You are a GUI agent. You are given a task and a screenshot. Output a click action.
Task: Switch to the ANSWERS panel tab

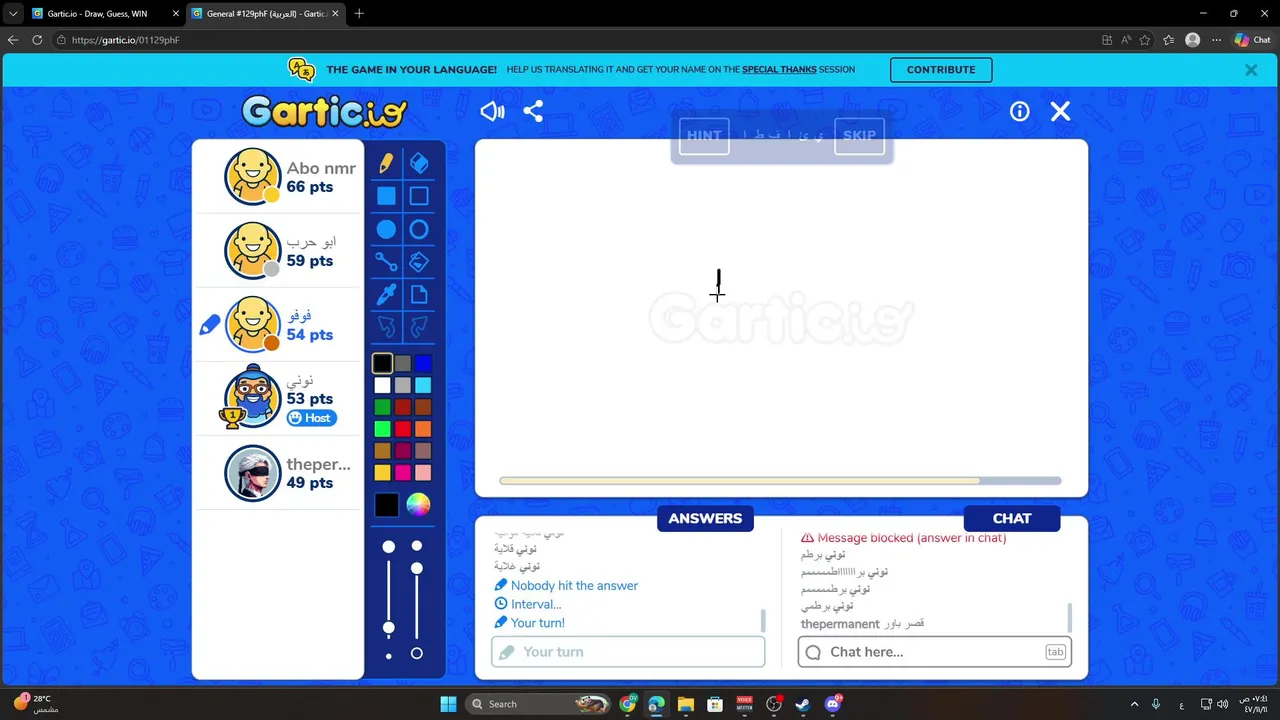tap(705, 518)
